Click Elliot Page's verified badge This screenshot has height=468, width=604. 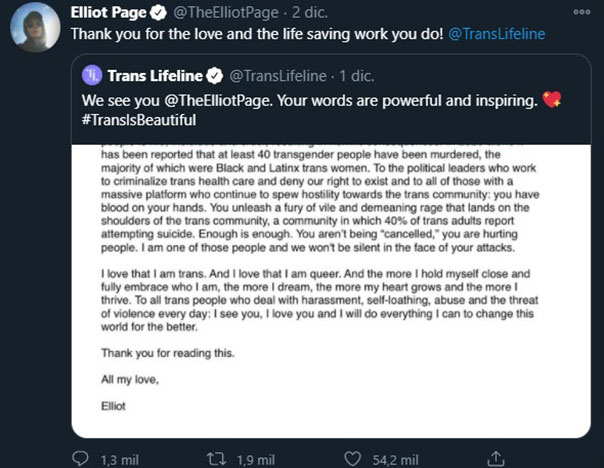(158, 13)
